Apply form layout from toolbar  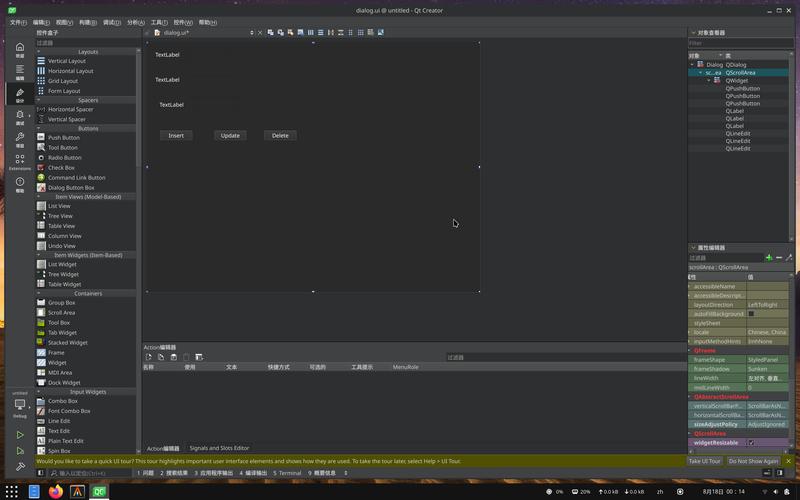point(351,32)
